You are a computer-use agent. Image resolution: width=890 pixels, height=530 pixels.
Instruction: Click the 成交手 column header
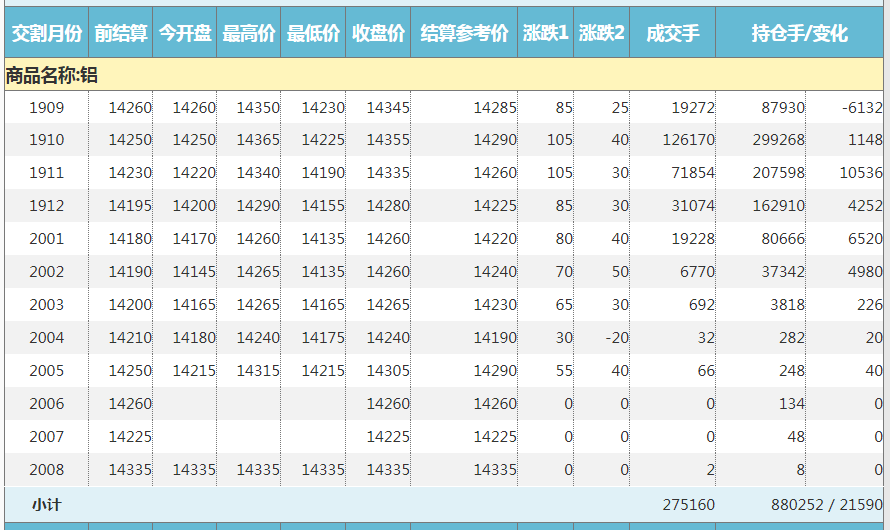click(x=672, y=34)
